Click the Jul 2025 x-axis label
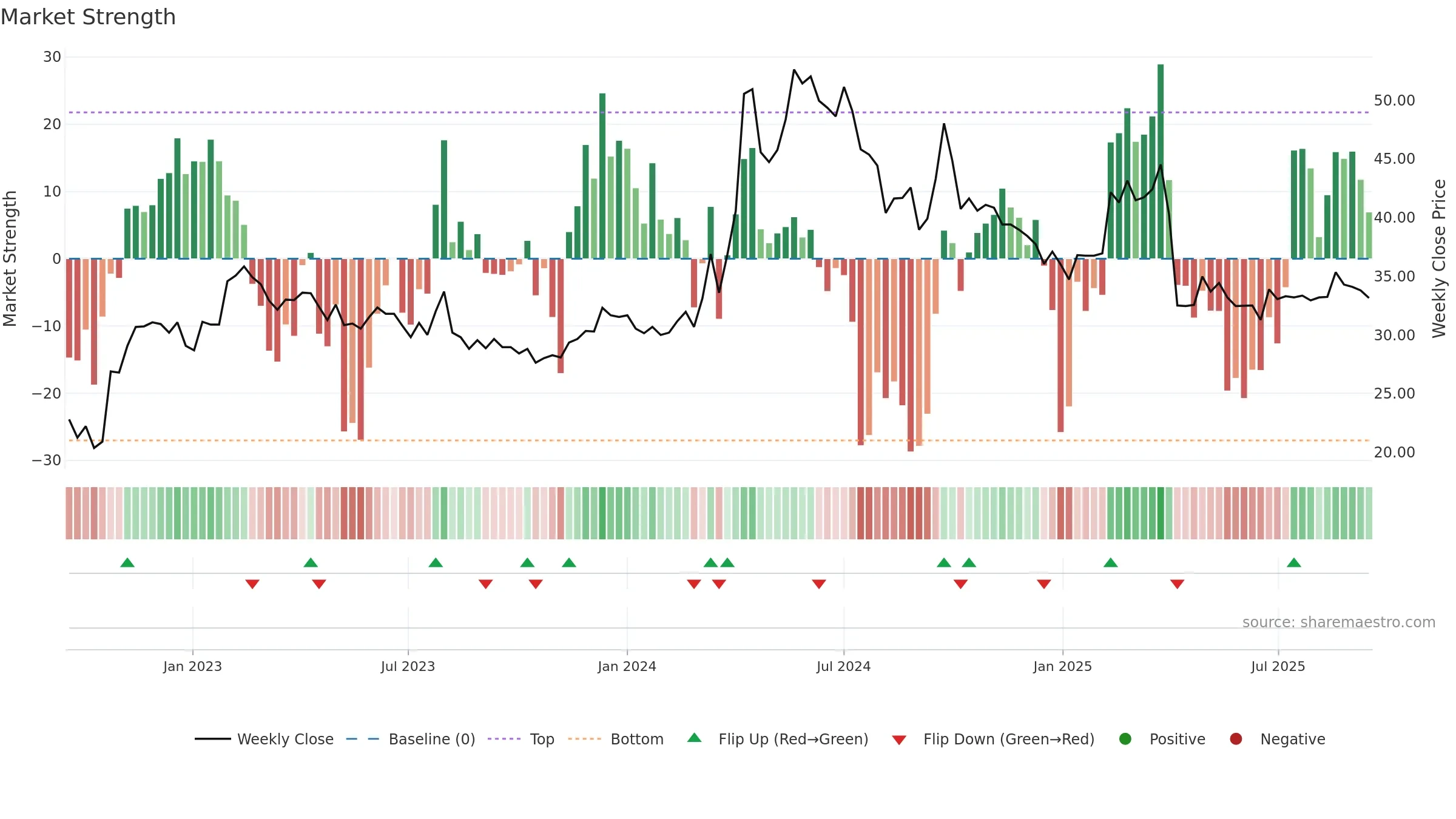 (1278, 666)
